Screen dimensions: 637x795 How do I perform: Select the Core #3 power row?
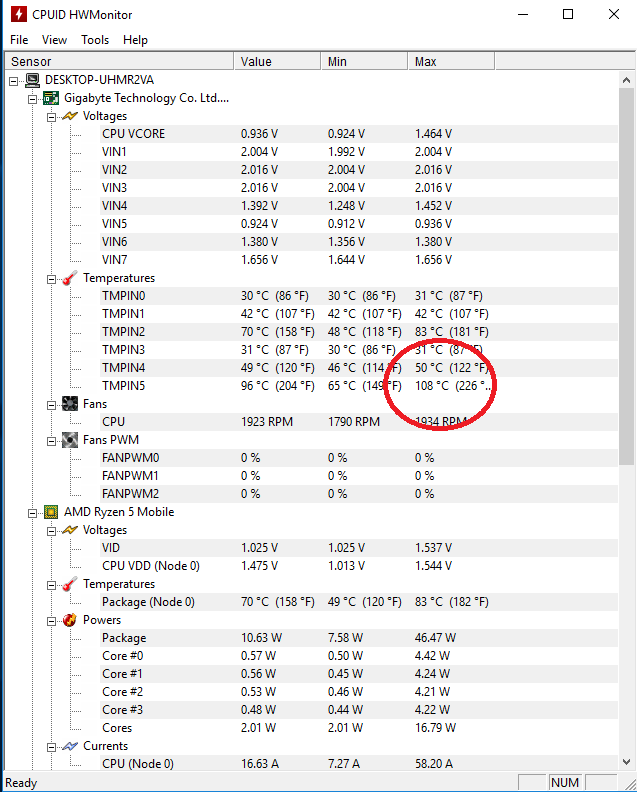point(359,710)
